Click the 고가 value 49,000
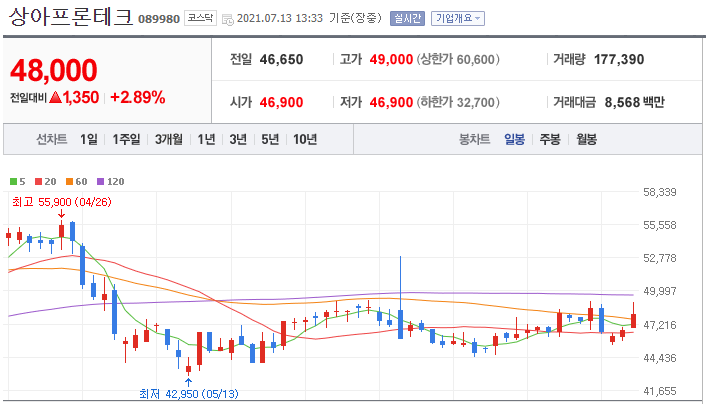The width and height of the screenshot is (706, 404). click(x=391, y=59)
